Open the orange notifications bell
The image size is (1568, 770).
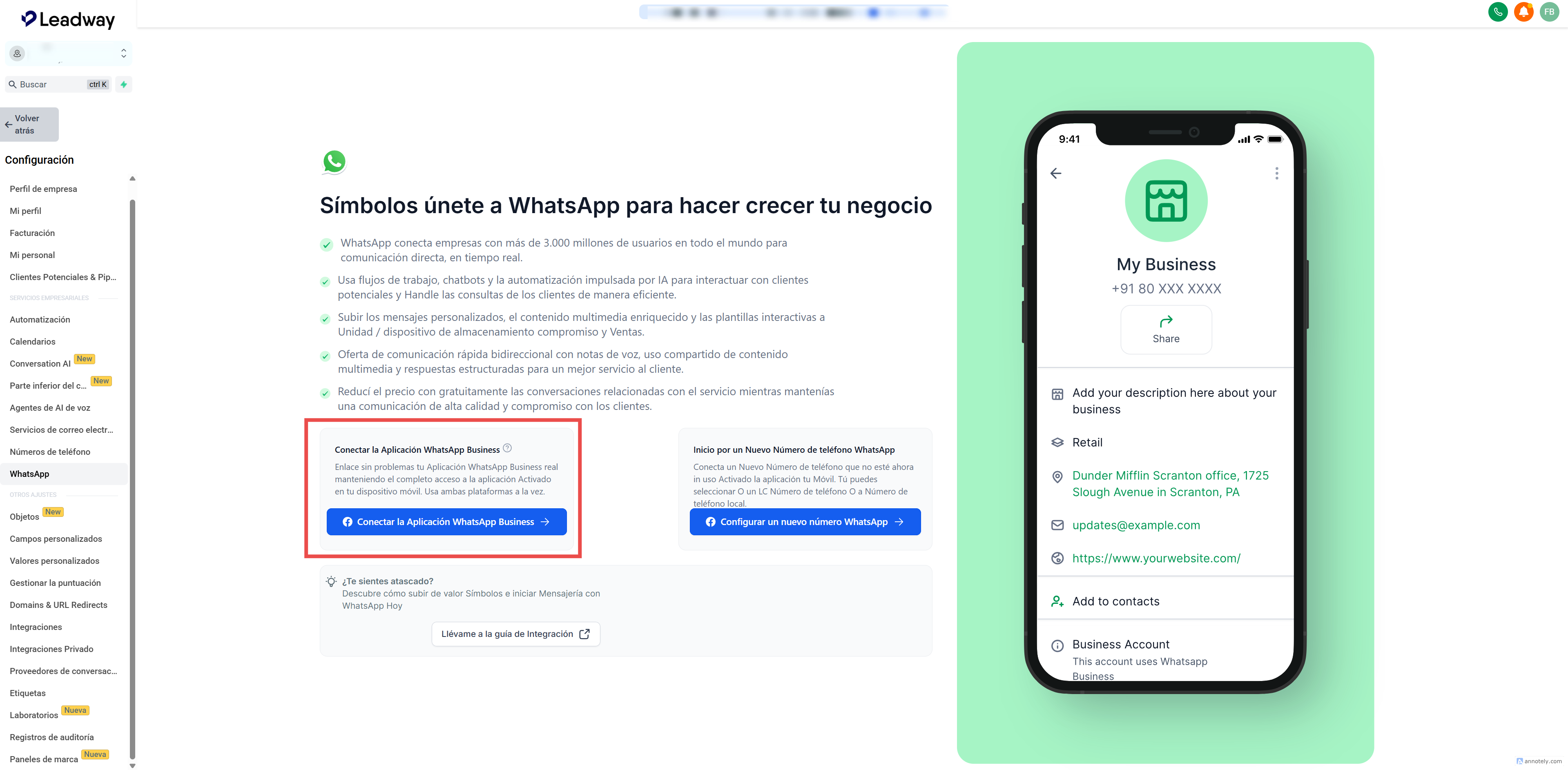pyautogui.click(x=1523, y=12)
